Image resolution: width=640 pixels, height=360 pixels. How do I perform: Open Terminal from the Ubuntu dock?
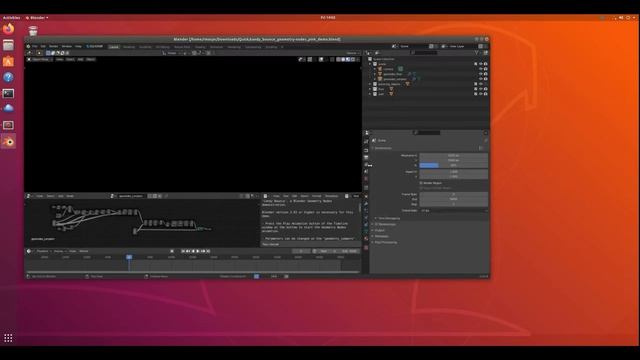tap(8, 93)
